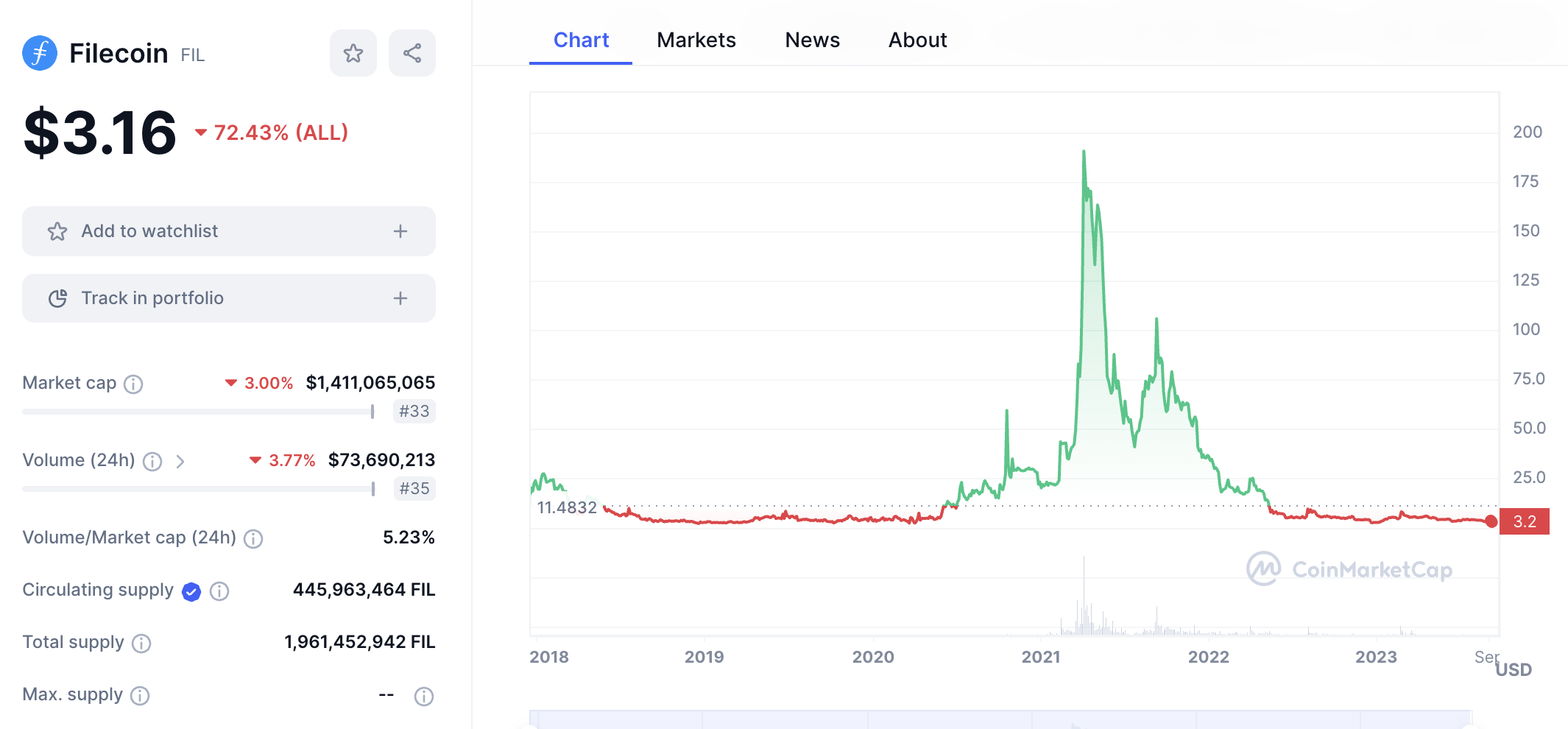Click the $73,690,213 volume value
This screenshot has height=729, width=1568.
coord(381,460)
